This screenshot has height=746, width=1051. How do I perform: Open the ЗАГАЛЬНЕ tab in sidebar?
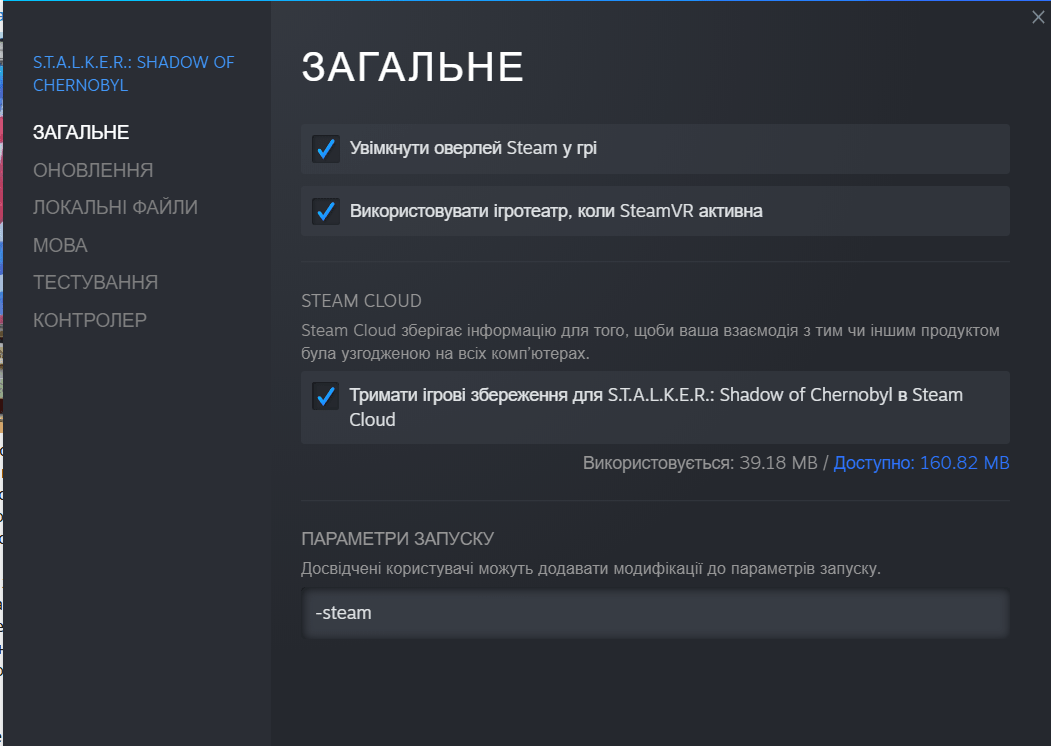81,132
